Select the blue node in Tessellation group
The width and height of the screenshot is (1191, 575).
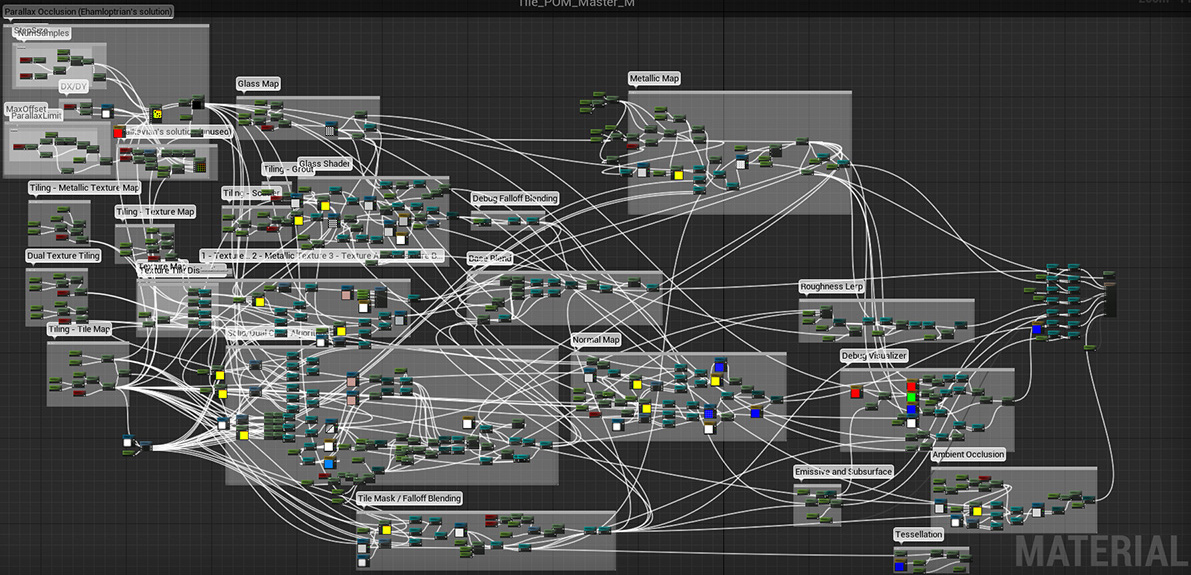pyautogui.click(x=900, y=567)
